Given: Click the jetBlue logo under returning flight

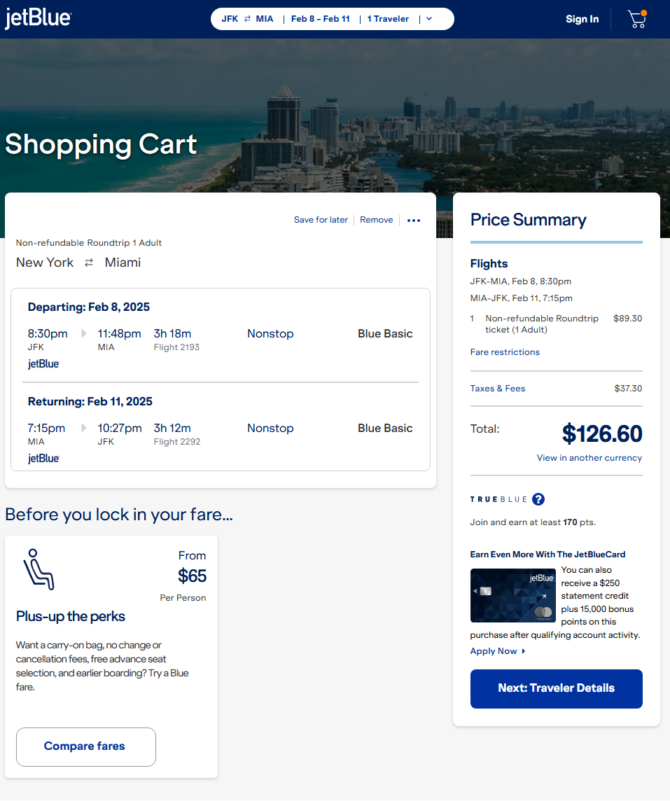Looking at the screenshot, I should (43, 458).
